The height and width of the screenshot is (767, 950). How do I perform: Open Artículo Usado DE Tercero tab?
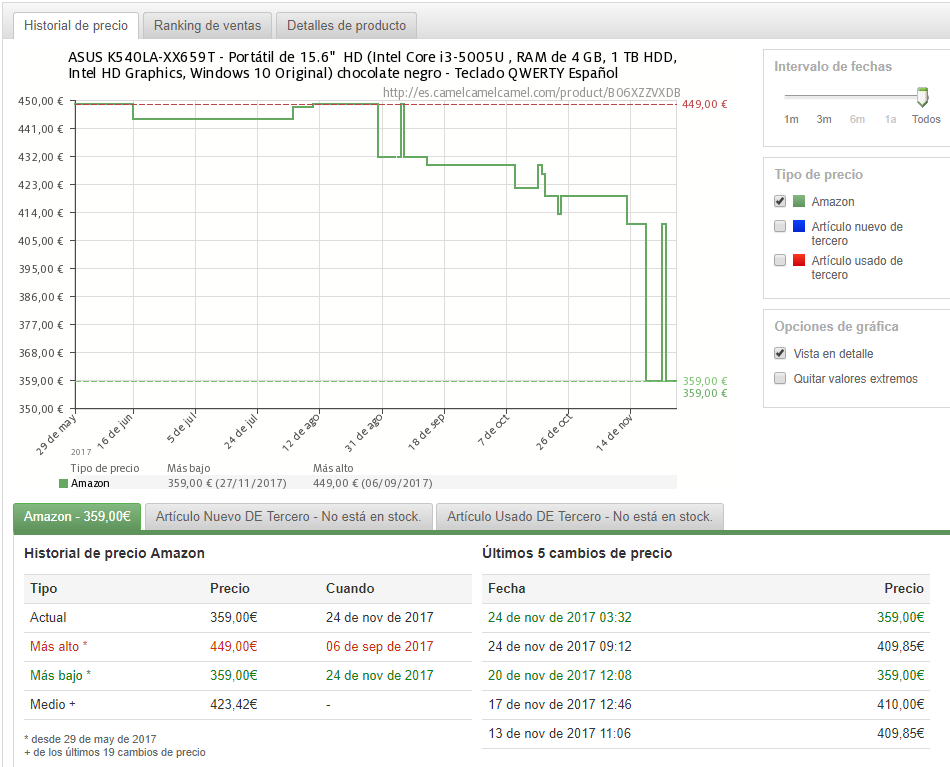[580, 516]
